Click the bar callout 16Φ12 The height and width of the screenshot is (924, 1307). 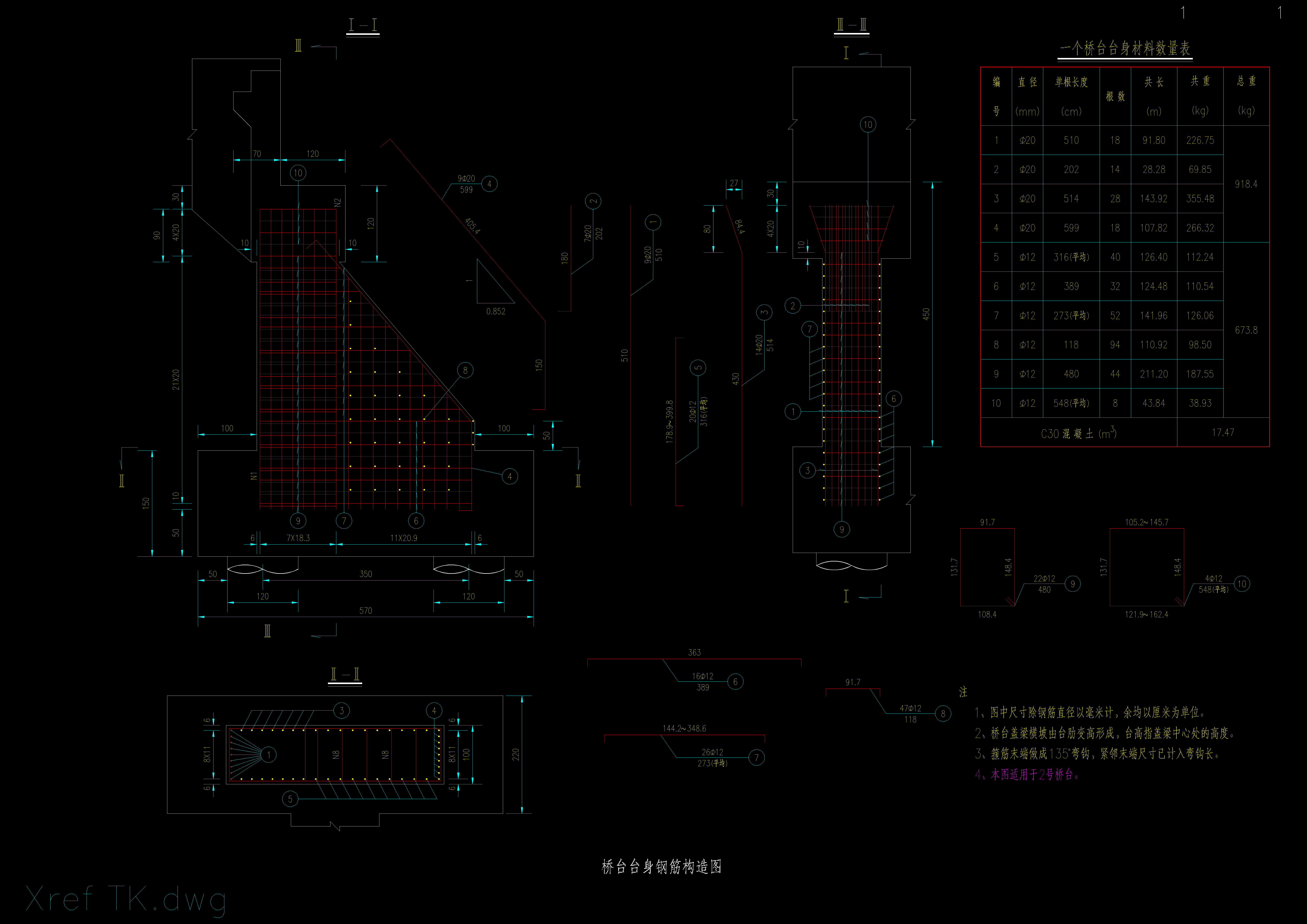[702, 676]
